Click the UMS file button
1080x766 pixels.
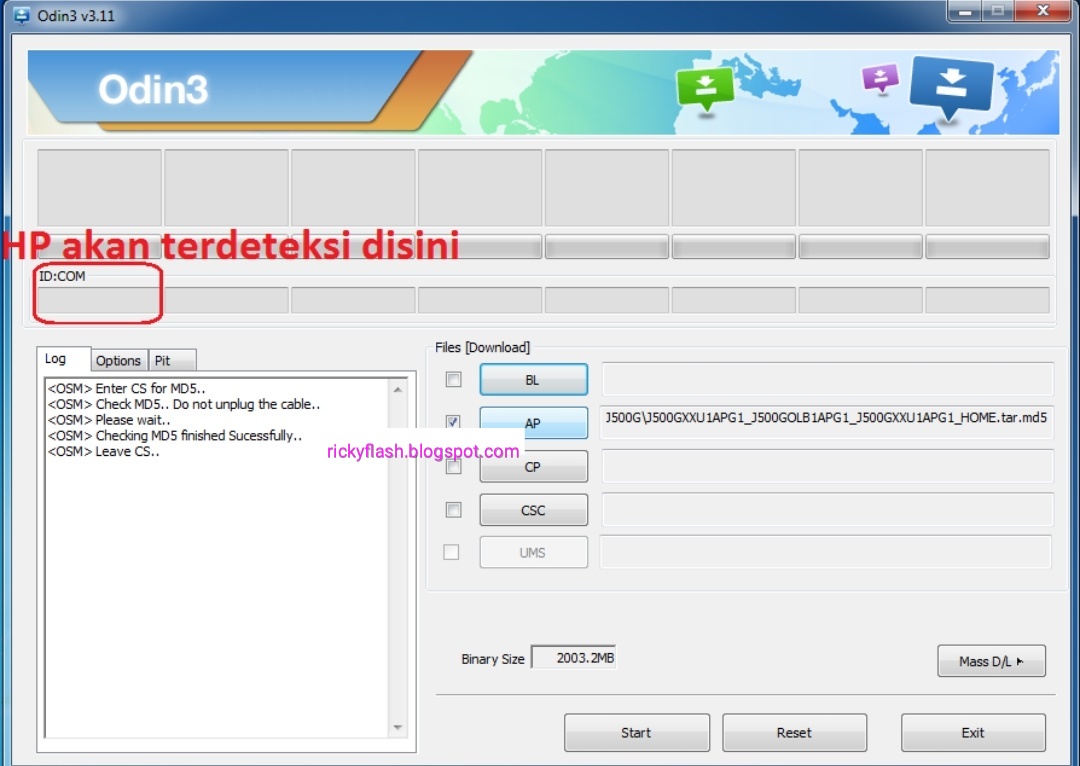pos(534,552)
